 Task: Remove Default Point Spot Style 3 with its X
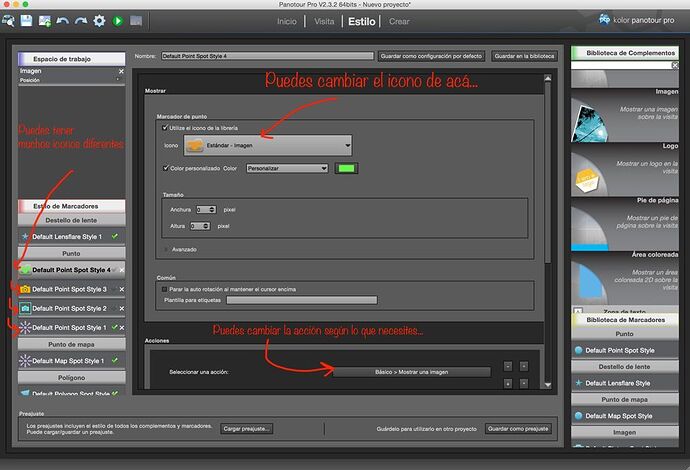(122, 289)
